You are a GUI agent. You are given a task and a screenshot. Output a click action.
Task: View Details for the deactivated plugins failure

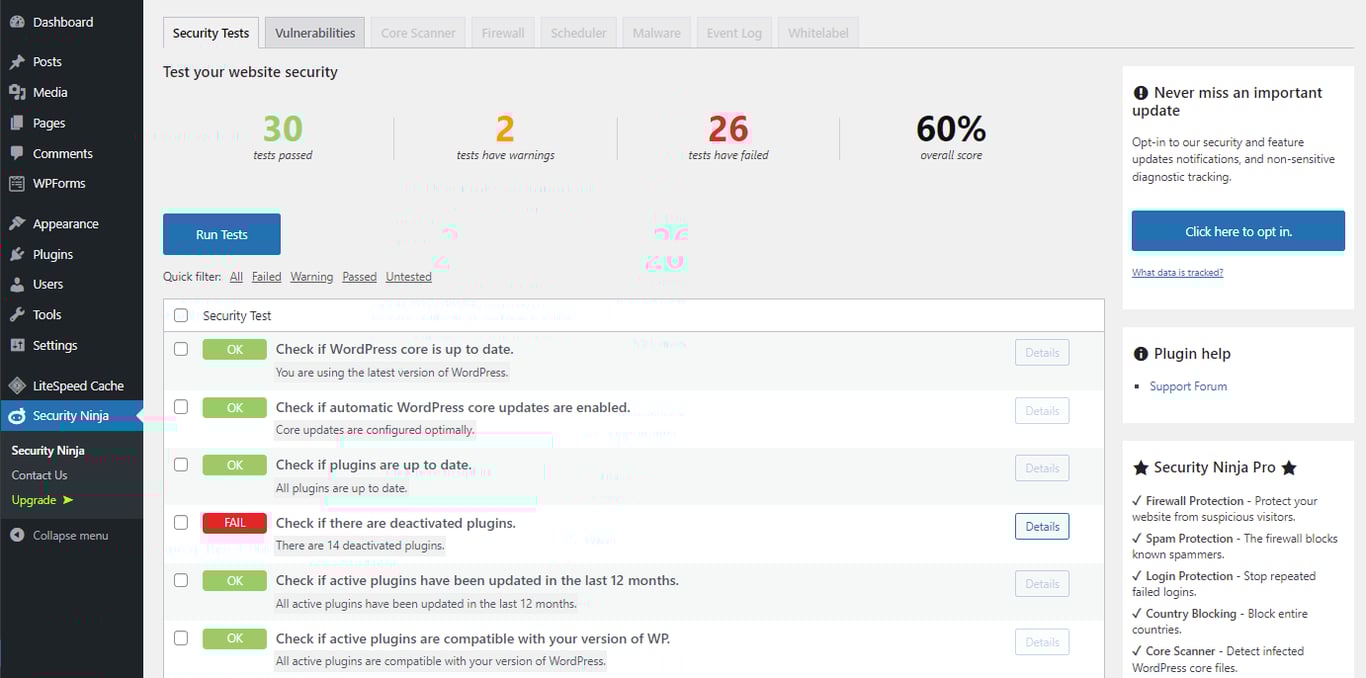point(1041,525)
